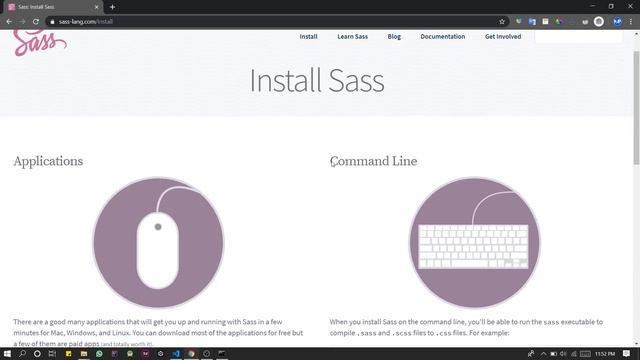Click the Wi-Fi network icon in tray
640x360 pixels.
[574, 353]
